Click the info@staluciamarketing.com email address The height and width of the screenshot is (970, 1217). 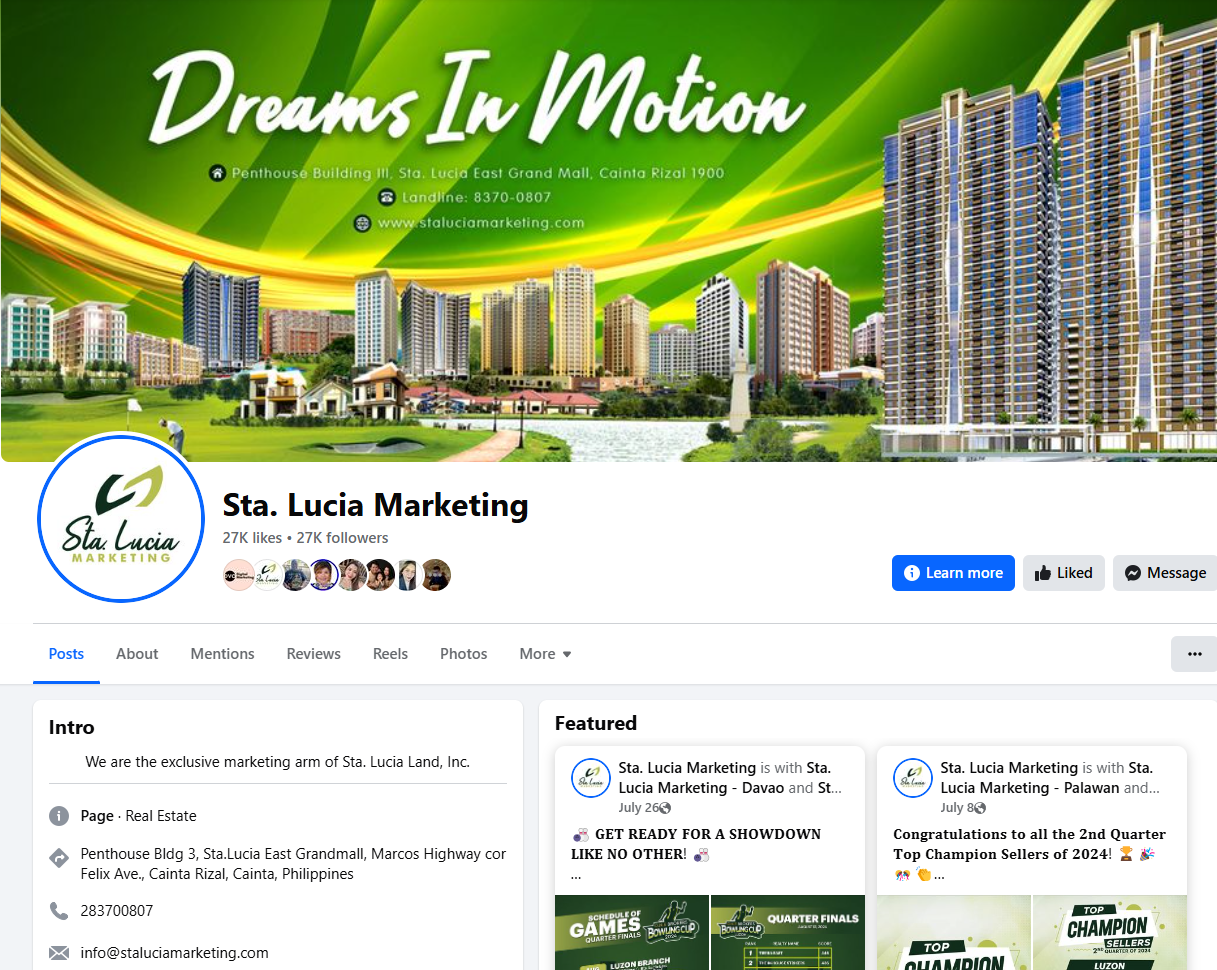pyautogui.click(x=175, y=953)
